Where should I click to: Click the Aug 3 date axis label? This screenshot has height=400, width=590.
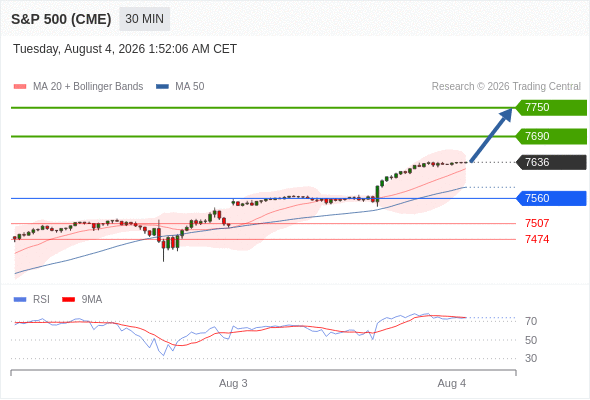pyautogui.click(x=233, y=383)
